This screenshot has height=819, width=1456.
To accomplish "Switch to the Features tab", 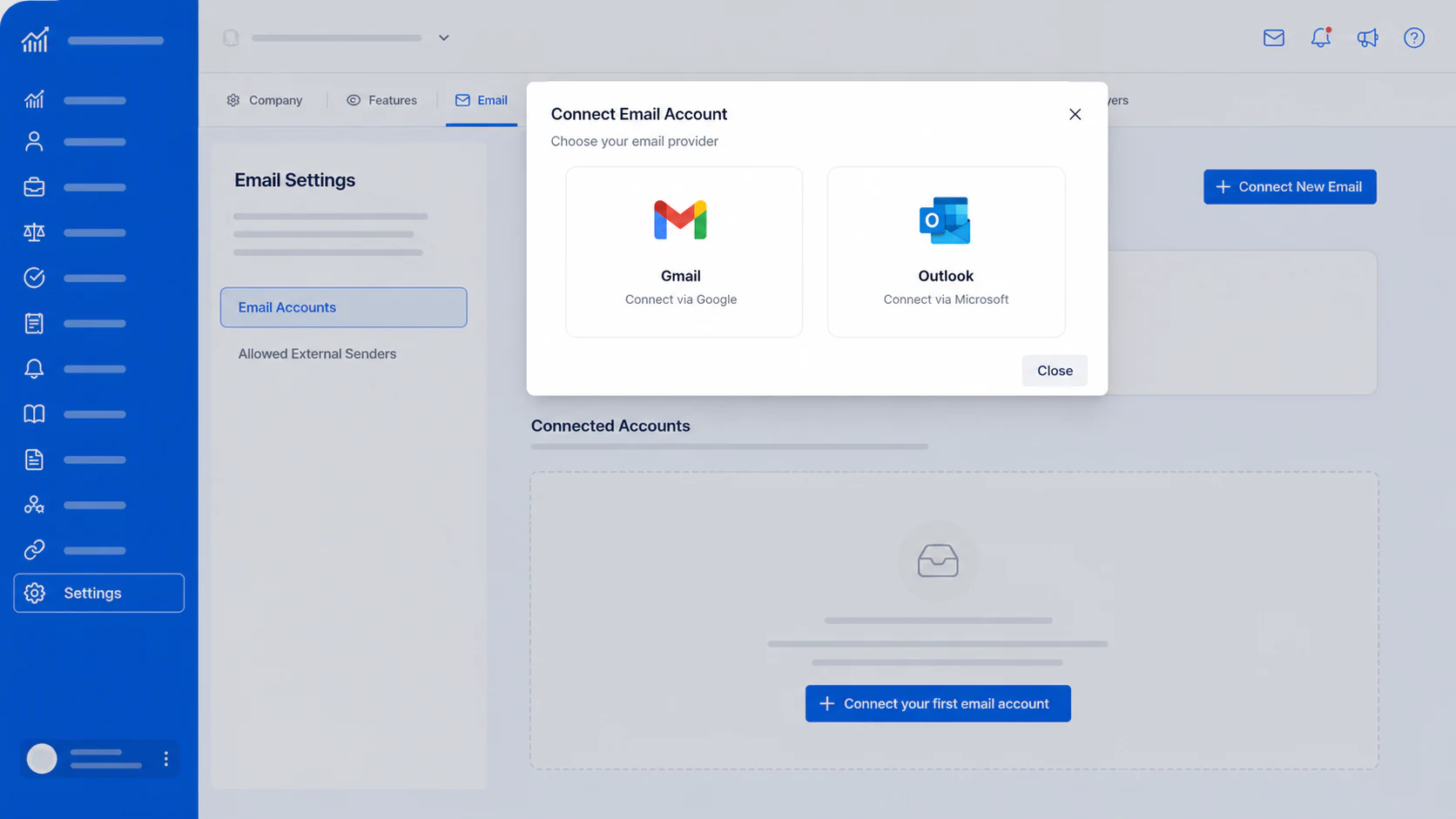I will tap(382, 100).
